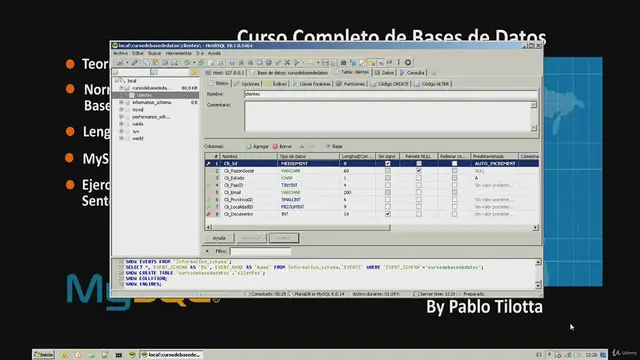Viewport: 640px width, 360px height.
Task: Open the Índices tab
Action: click(276, 84)
